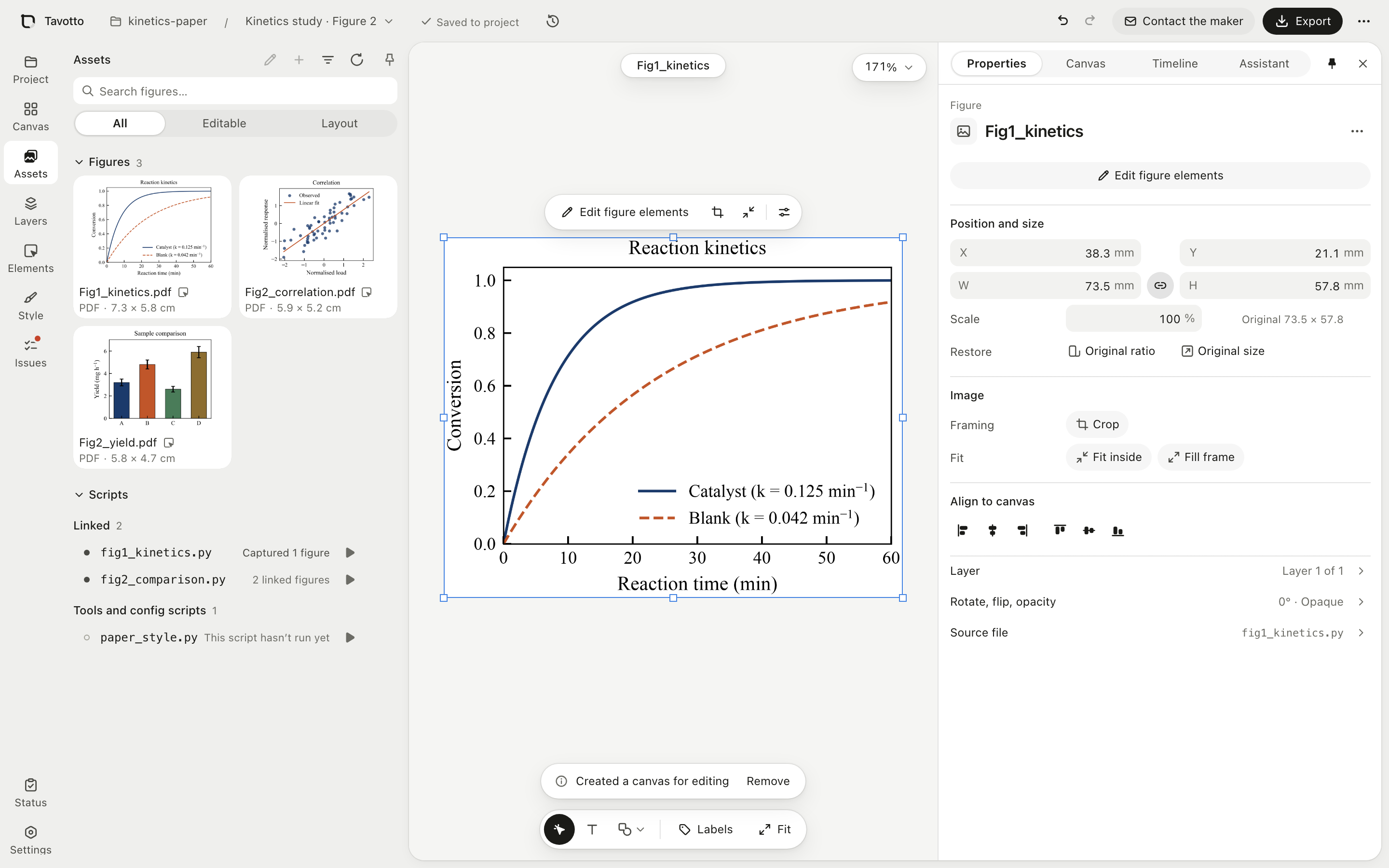This screenshot has width=1389, height=868.
Task: Open the Assets filter icon
Action: coord(328,60)
